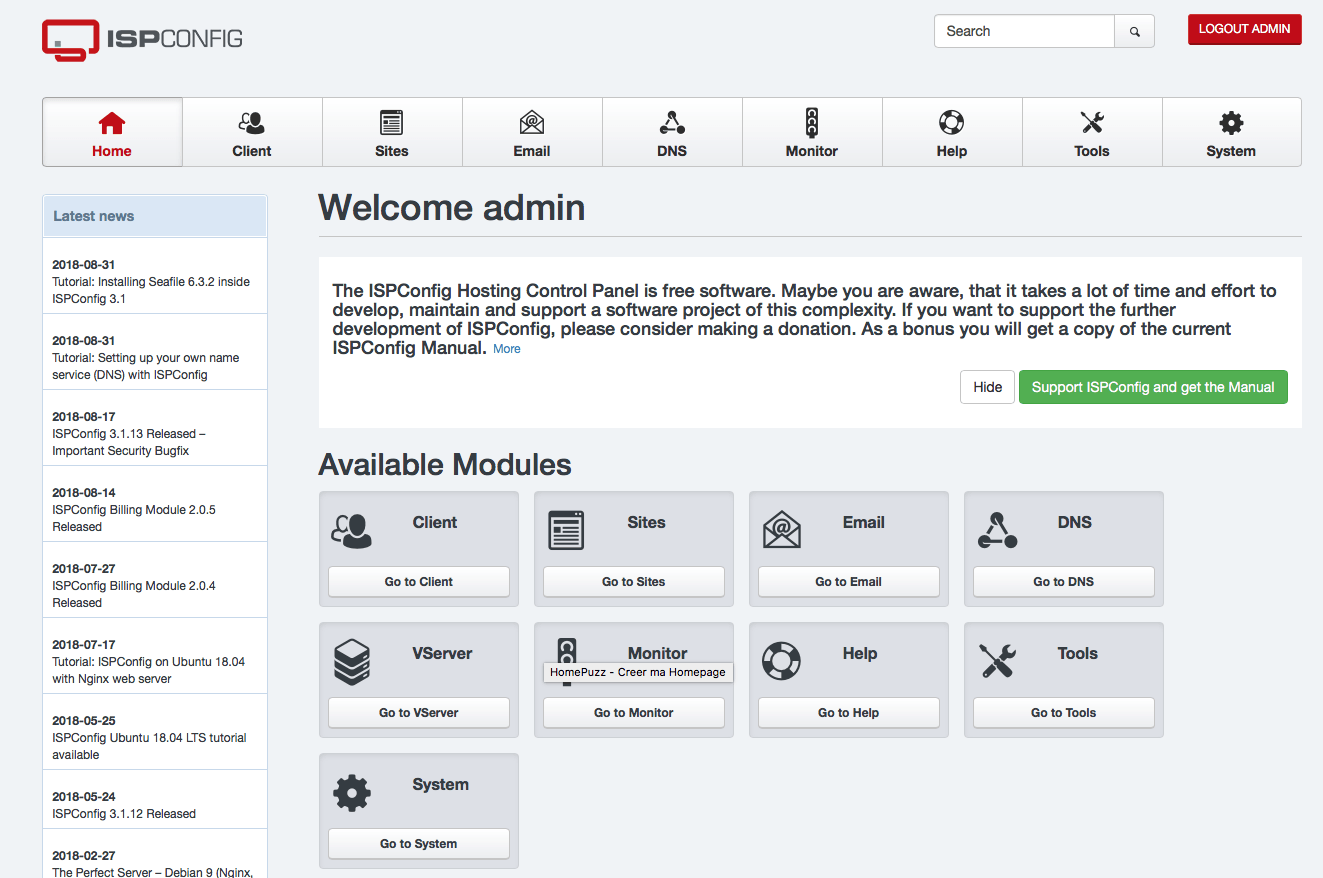Viewport: 1323px width, 878px height.
Task: Go to the Email tab label
Action: click(532, 151)
